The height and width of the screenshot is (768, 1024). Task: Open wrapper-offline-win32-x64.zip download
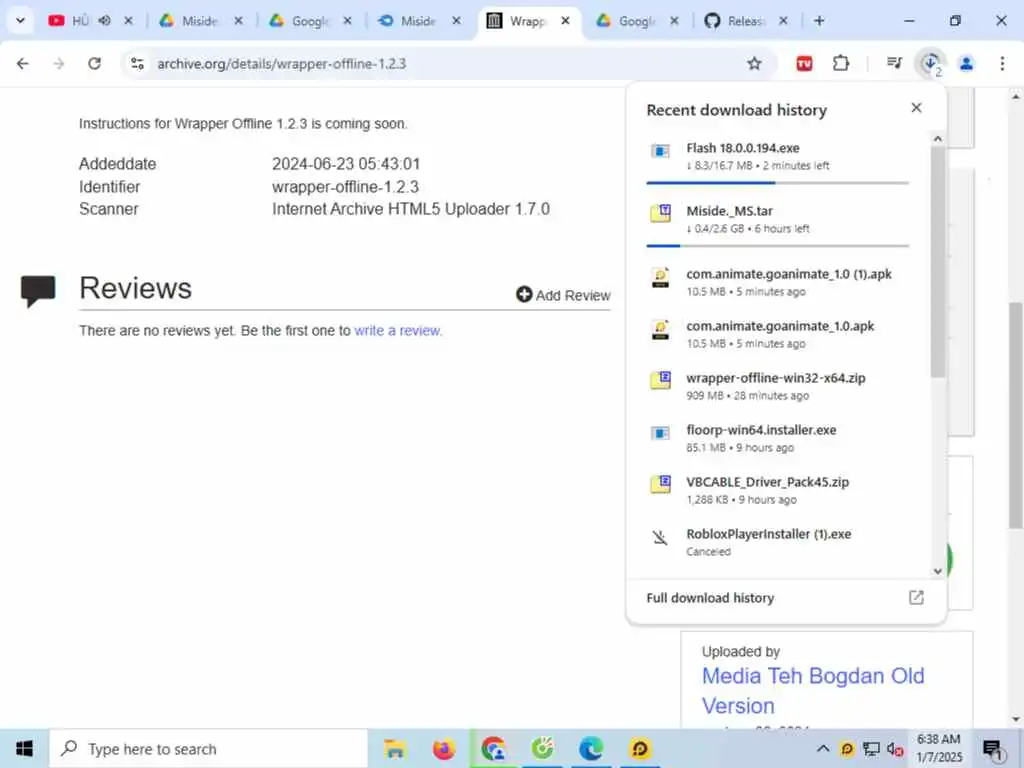777,386
